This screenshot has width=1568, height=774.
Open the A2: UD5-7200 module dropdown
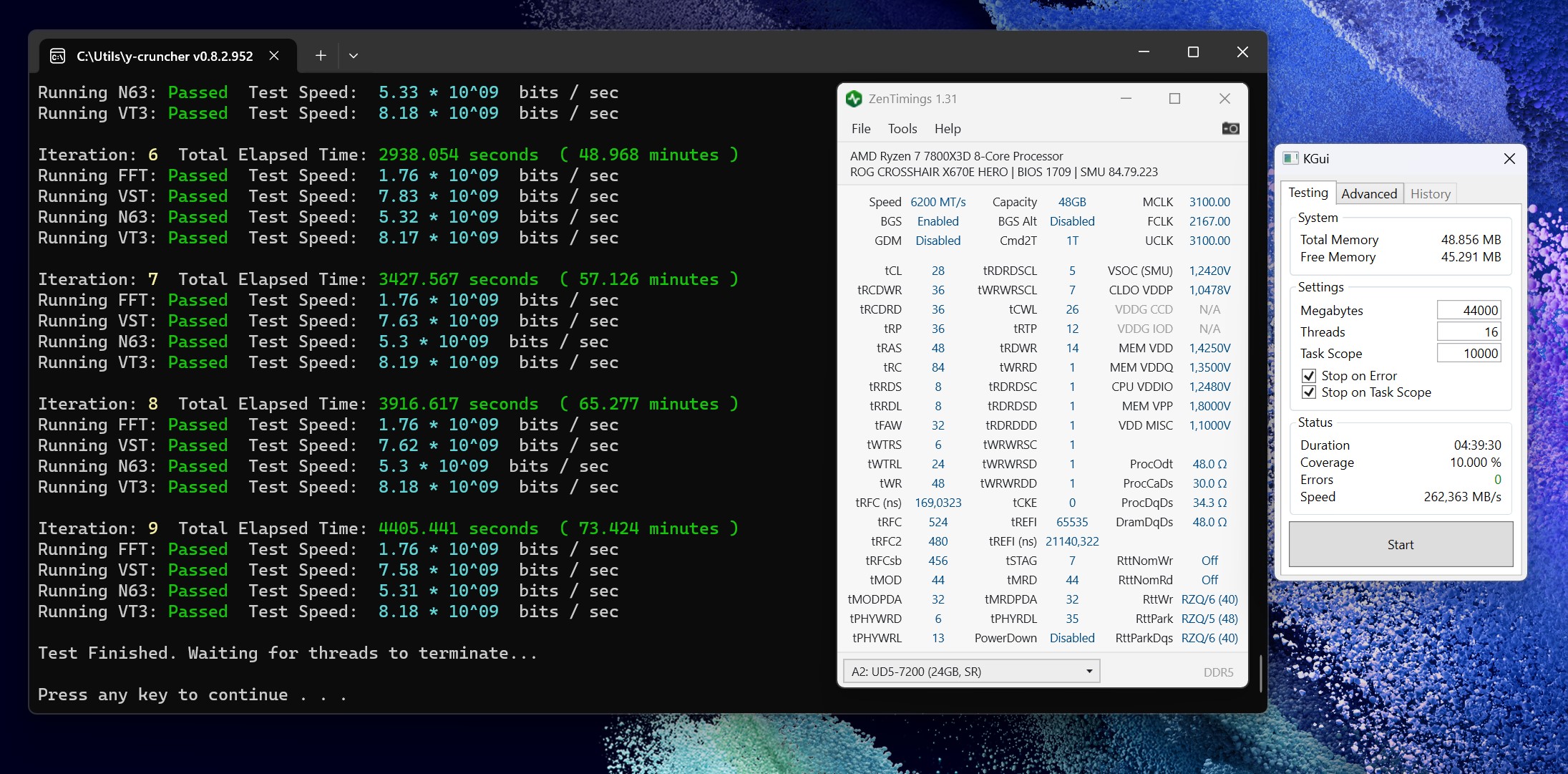971,672
